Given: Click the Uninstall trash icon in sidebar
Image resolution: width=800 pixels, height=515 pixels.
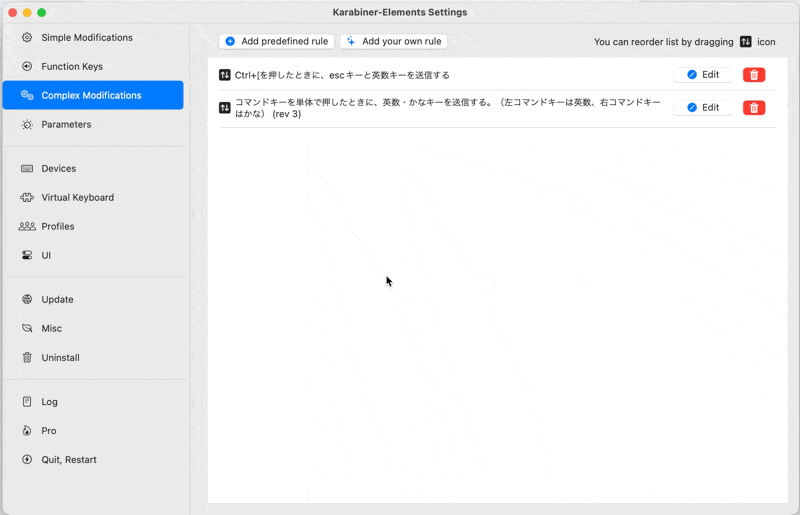Looking at the screenshot, I should pos(27,358).
